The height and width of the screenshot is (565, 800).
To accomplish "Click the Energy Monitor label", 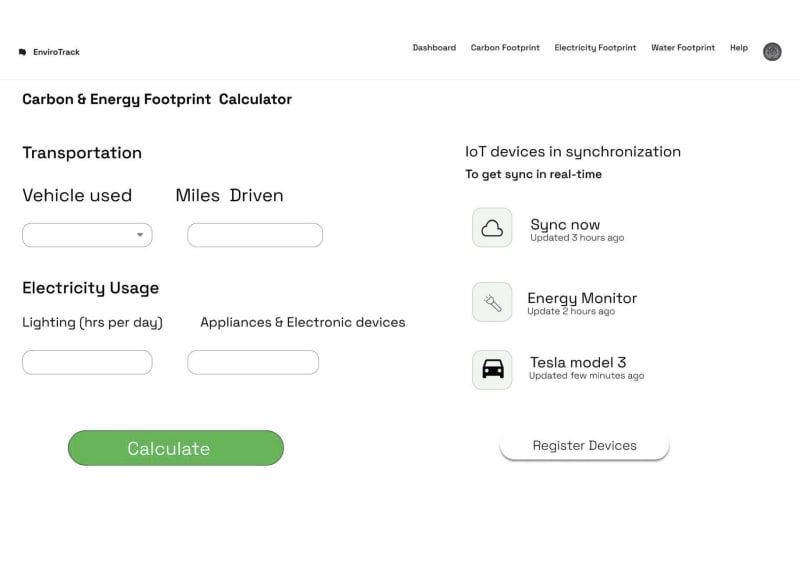I will 582,298.
